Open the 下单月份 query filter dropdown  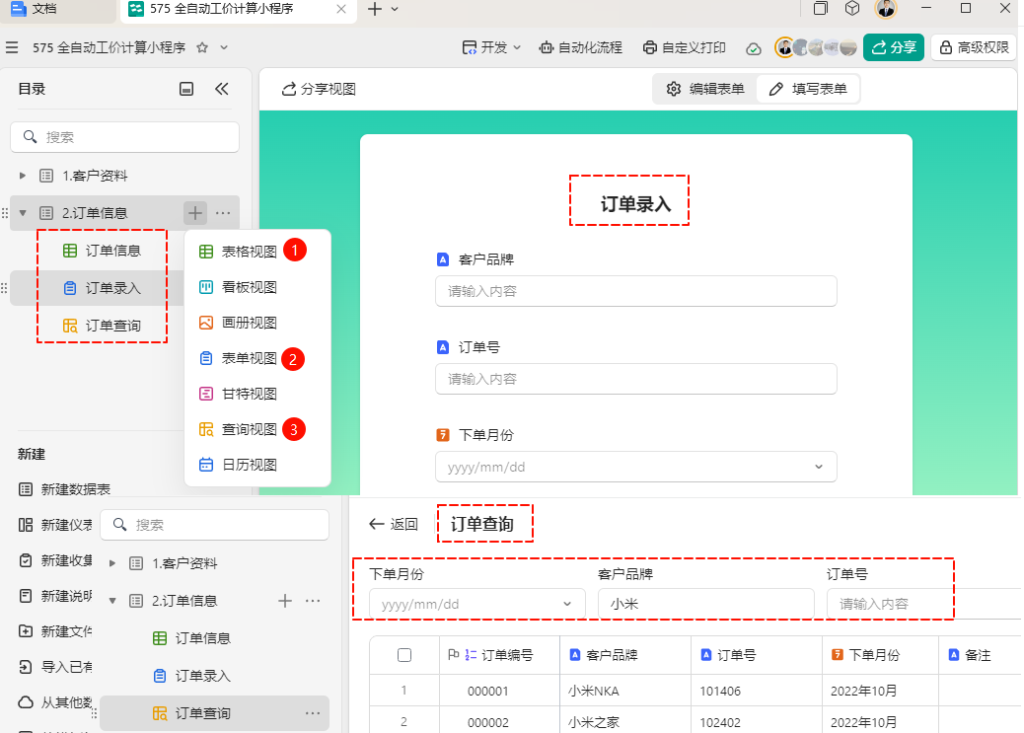tap(477, 604)
